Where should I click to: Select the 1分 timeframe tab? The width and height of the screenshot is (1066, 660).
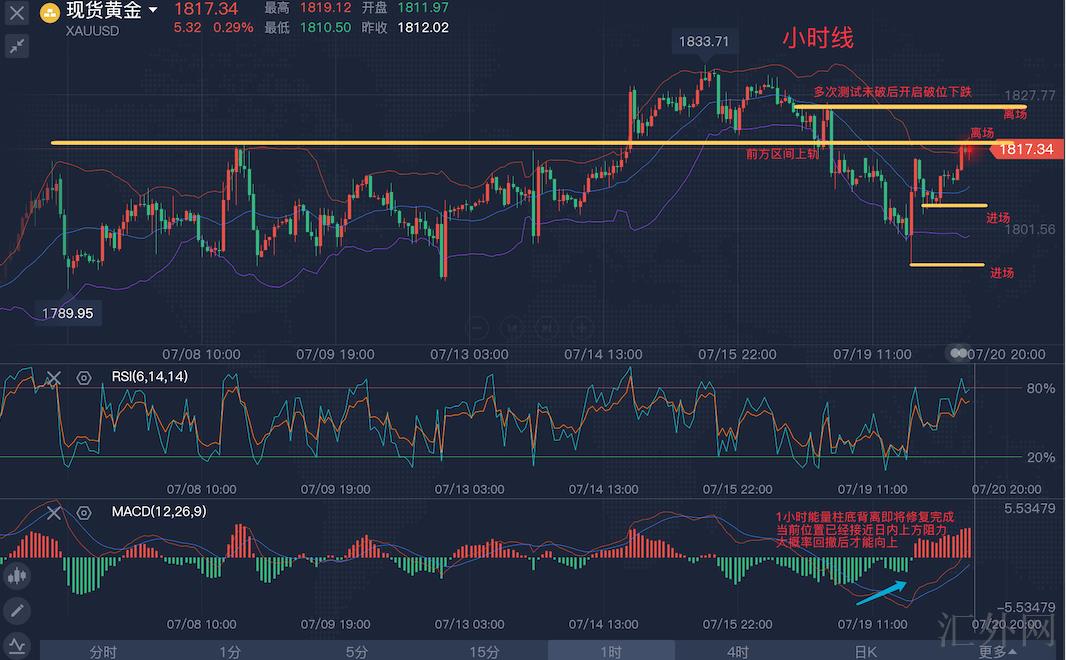click(230, 651)
